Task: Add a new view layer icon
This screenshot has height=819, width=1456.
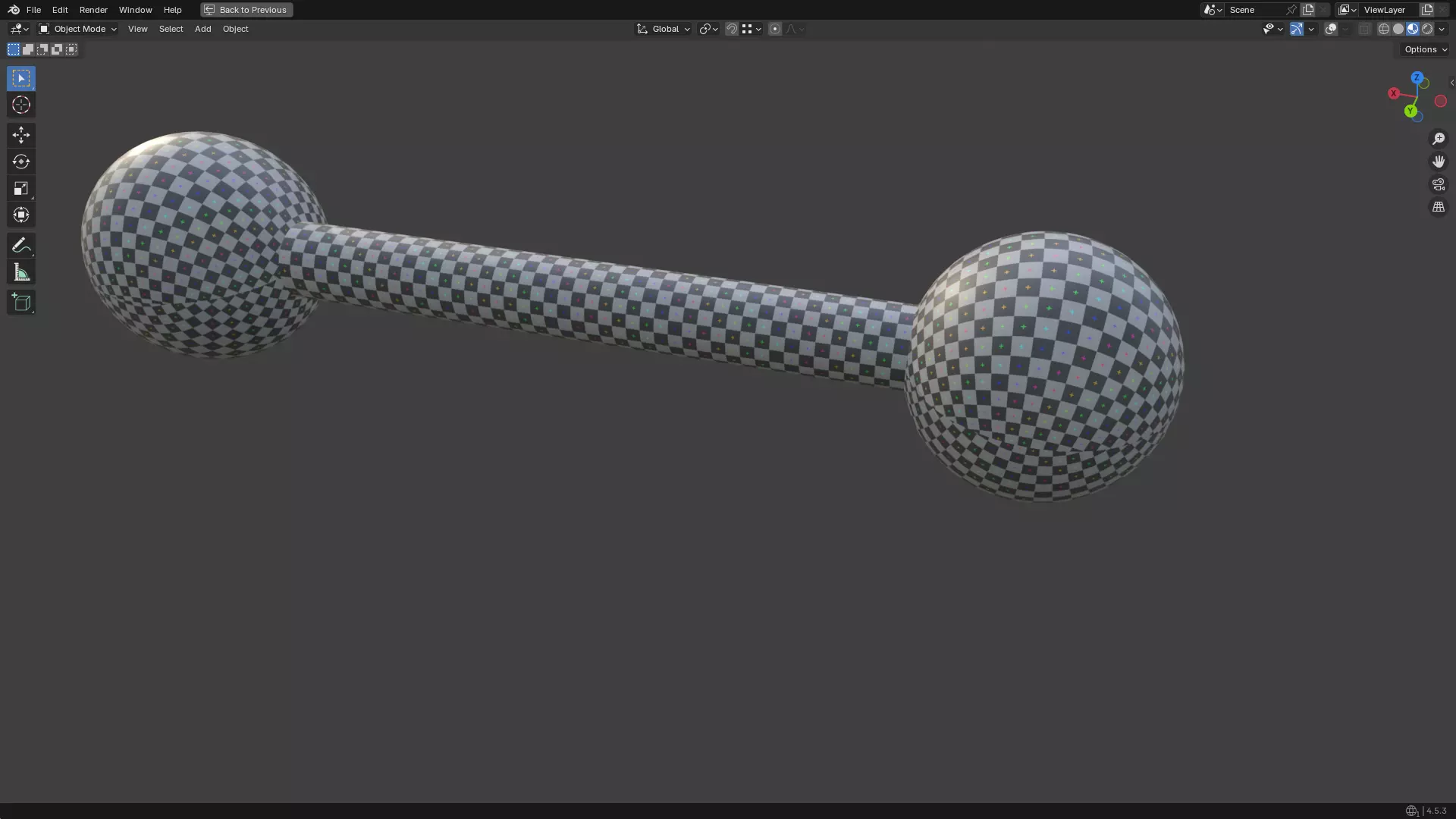Action: pos(1427,10)
